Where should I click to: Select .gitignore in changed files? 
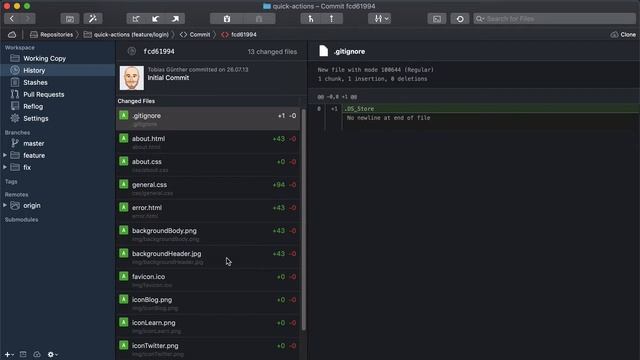(209, 119)
